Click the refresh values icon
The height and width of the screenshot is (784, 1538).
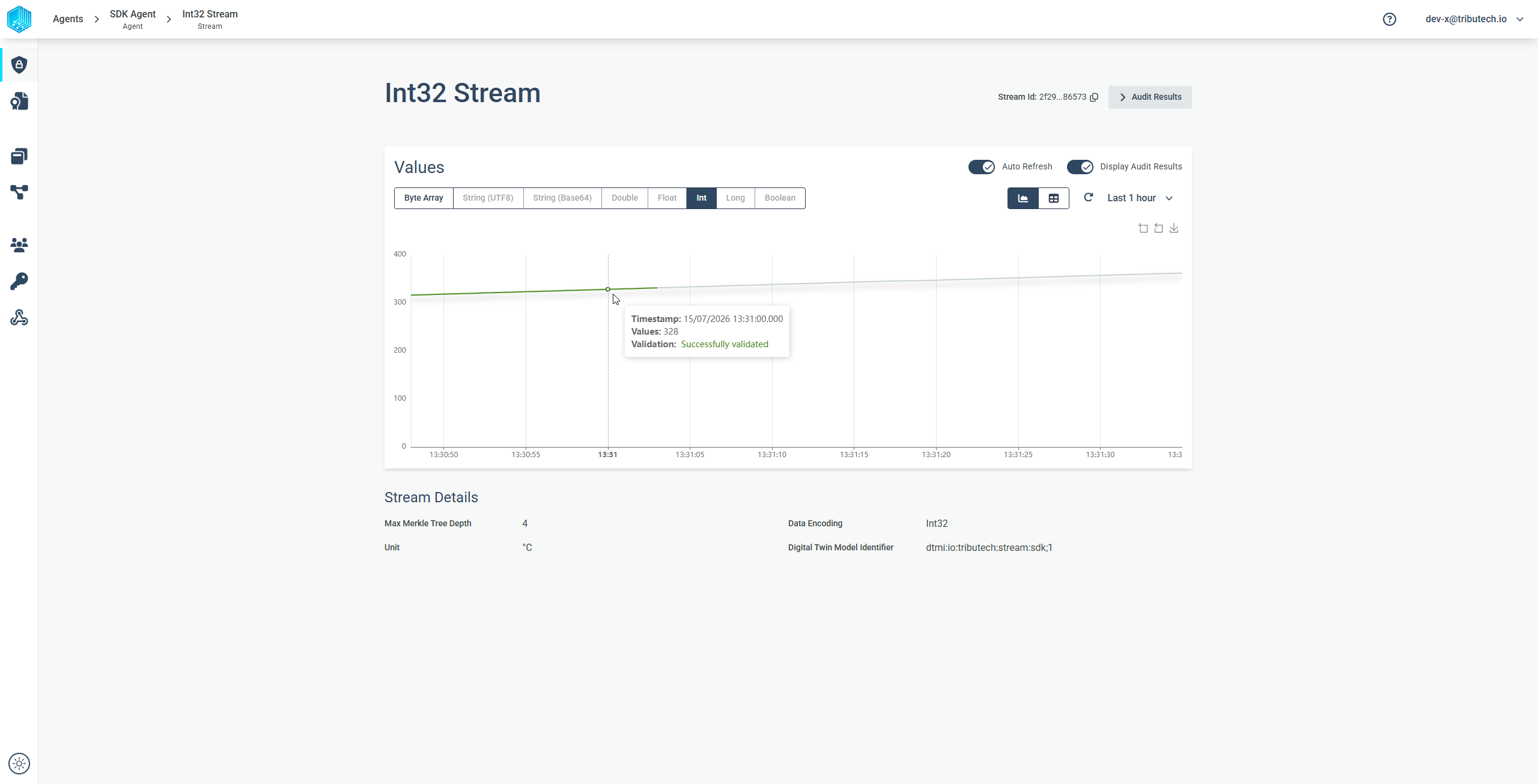click(x=1088, y=198)
